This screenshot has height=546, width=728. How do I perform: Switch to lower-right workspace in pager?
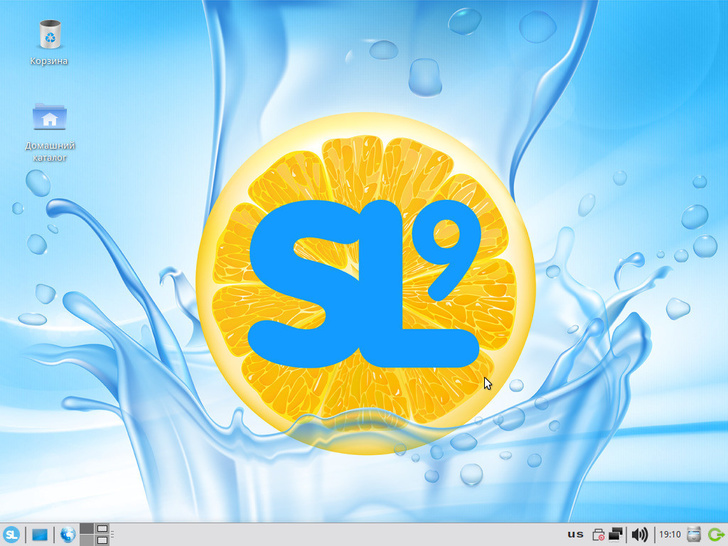(102, 541)
